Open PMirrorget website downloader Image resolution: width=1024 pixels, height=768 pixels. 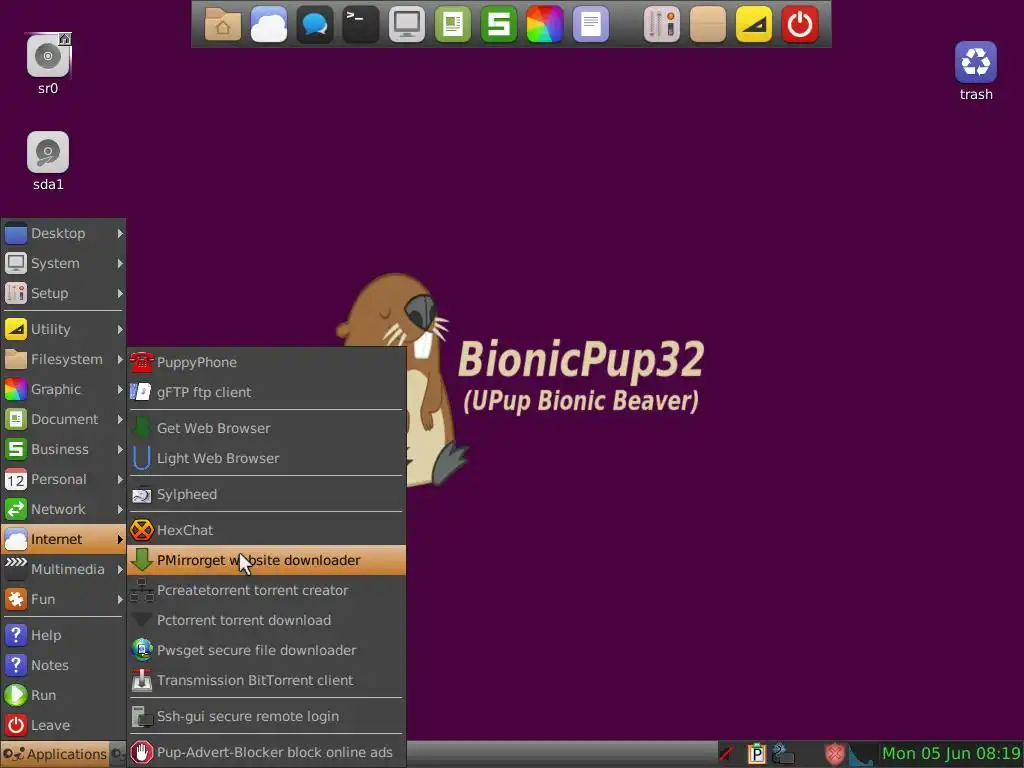[x=266, y=560]
